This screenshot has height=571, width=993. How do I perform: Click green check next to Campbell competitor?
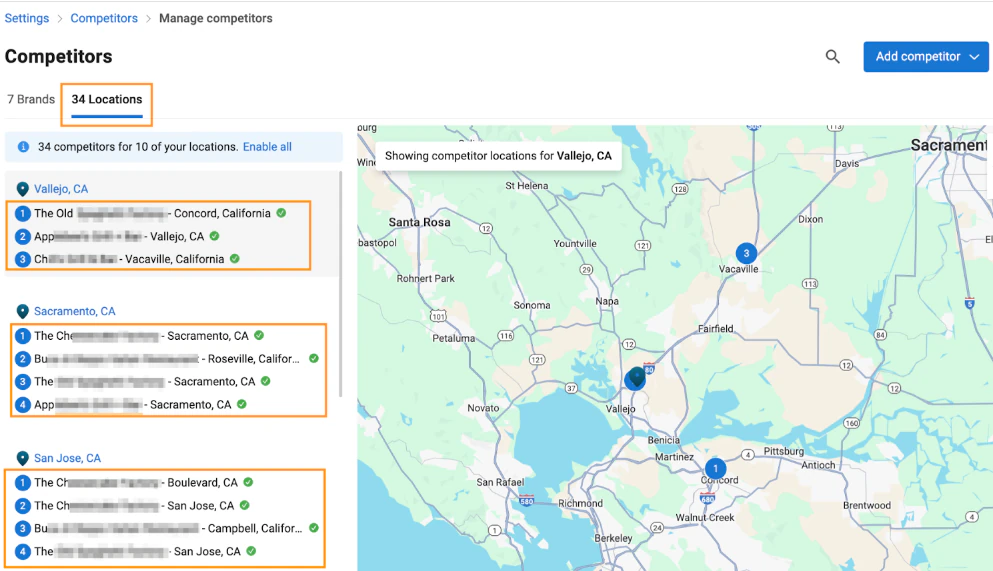point(313,527)
